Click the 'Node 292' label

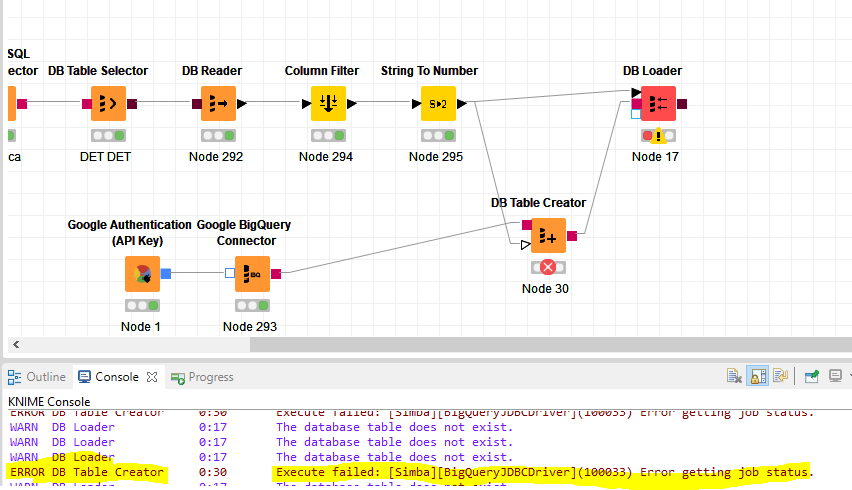[x=216, y=157]
